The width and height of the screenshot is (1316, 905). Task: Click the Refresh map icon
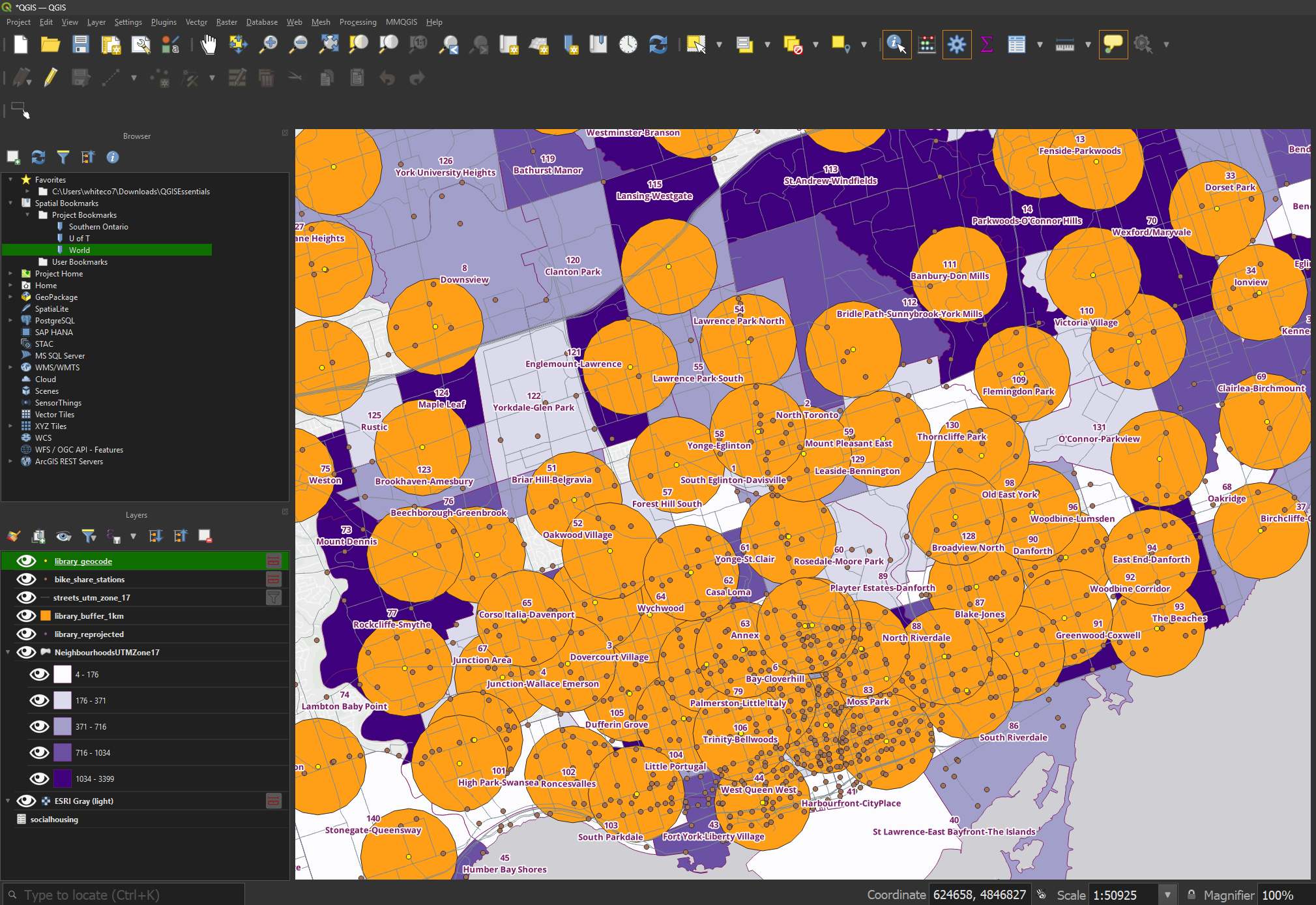click(658, 44)
